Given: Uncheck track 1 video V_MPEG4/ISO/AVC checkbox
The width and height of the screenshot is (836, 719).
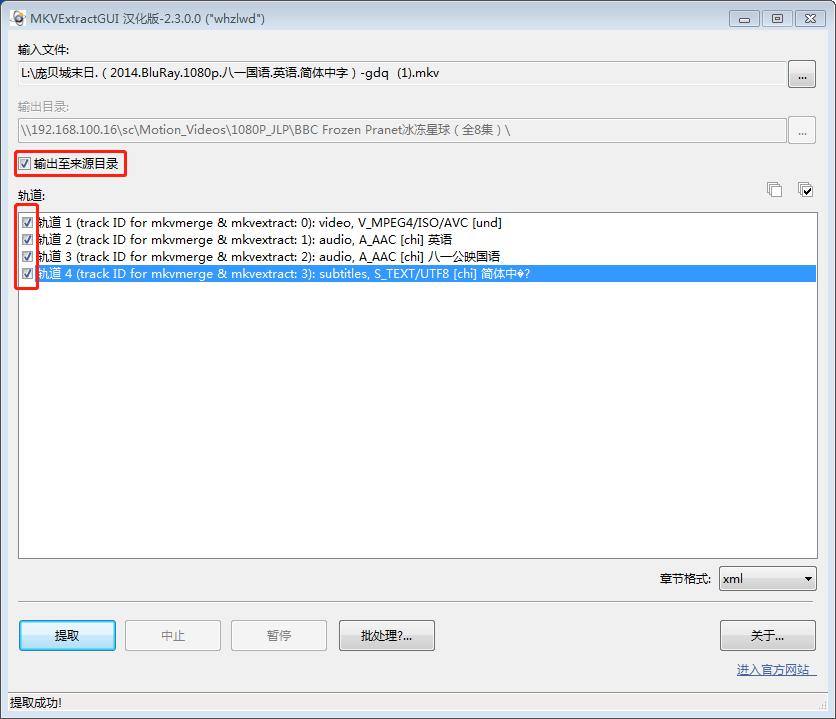Looking at the screenshot, I should click(28, 222).
